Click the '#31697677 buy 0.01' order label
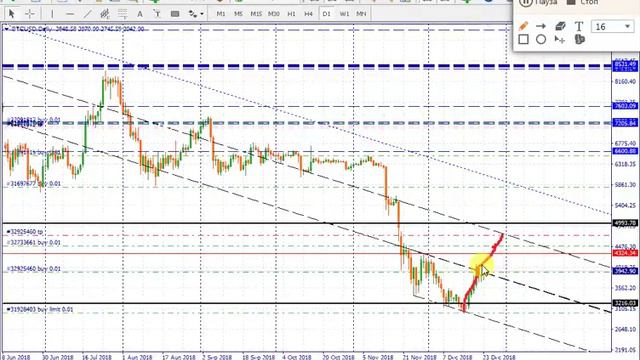 coord(34,184)
